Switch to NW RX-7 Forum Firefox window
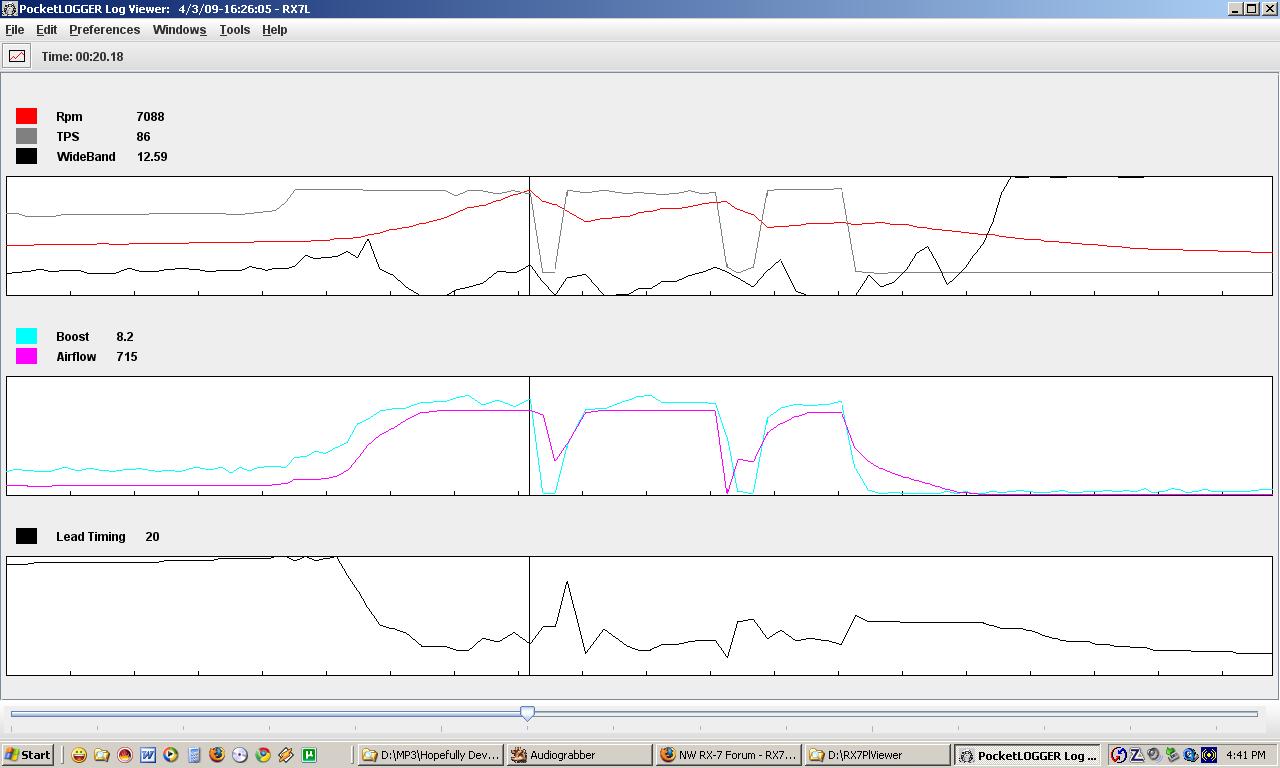The height and width of the screenshot is (768, 1280). tap(727, 755)
